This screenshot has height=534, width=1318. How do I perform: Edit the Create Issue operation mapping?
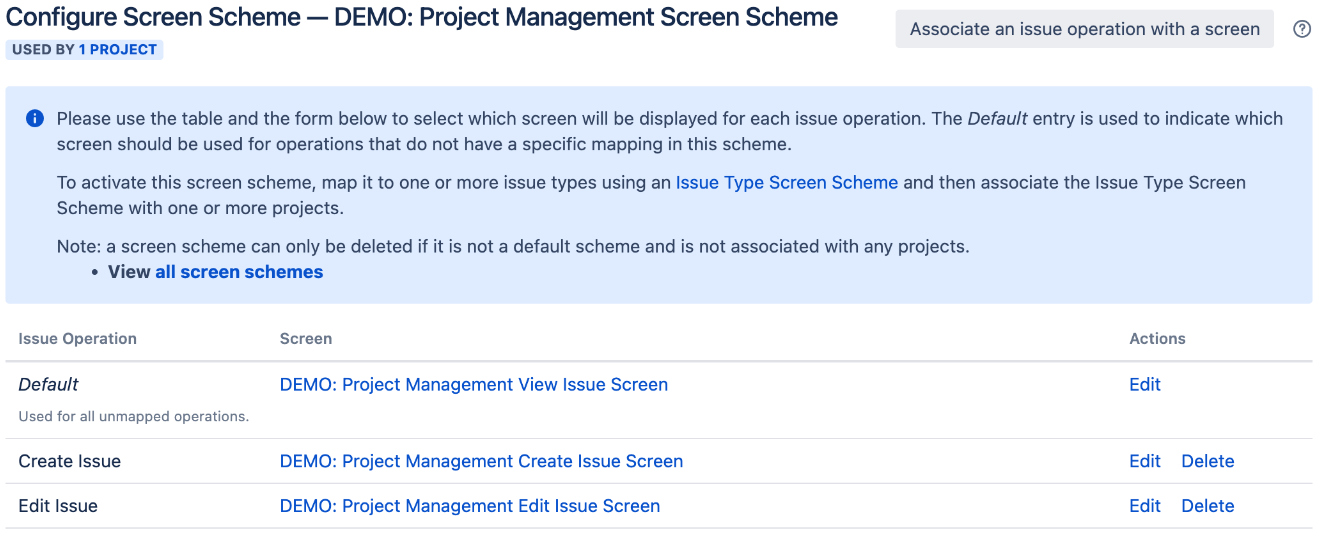[x=1145, y=461]
